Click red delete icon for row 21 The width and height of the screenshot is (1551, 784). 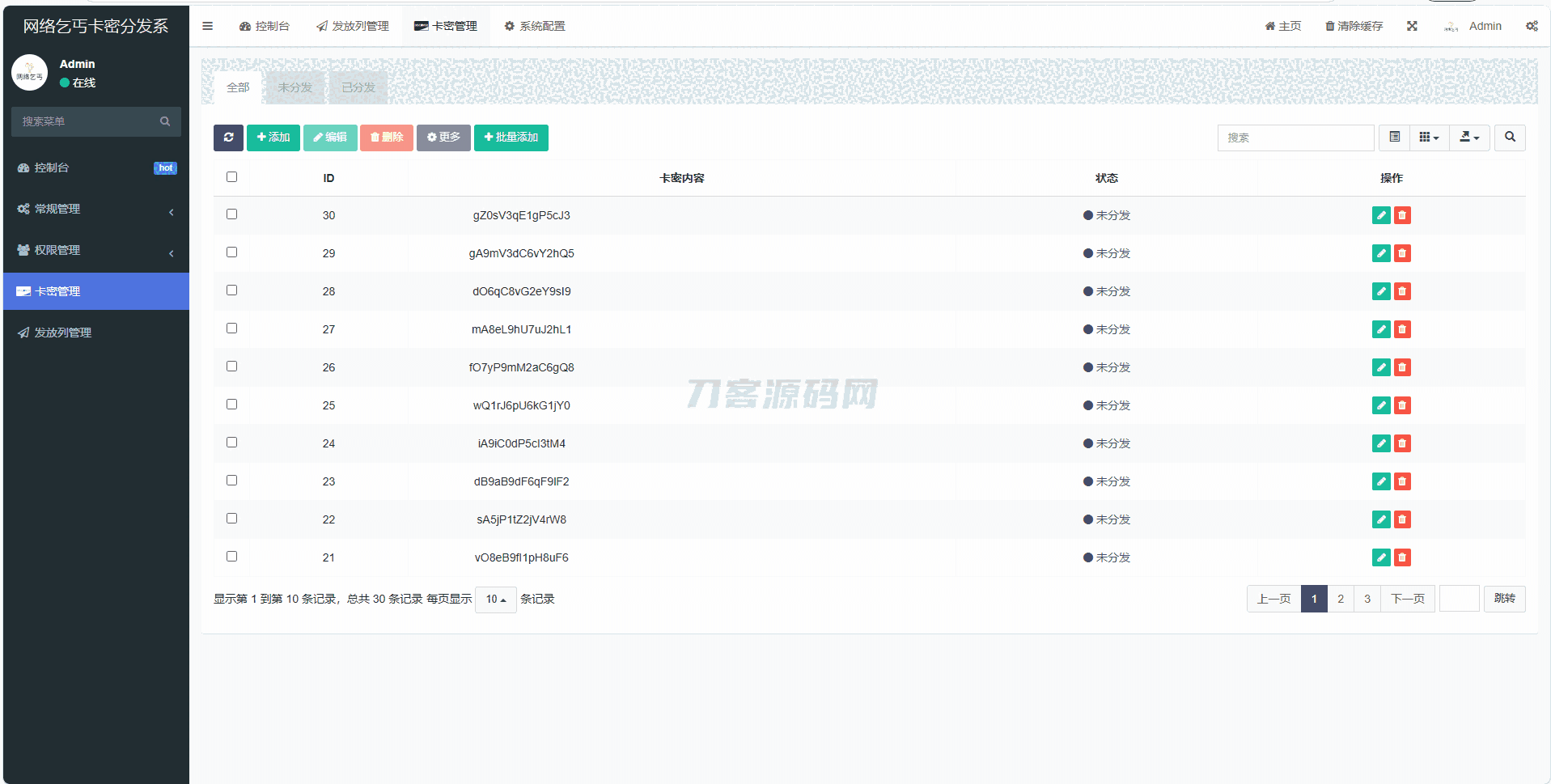(x=1402, y=557)
